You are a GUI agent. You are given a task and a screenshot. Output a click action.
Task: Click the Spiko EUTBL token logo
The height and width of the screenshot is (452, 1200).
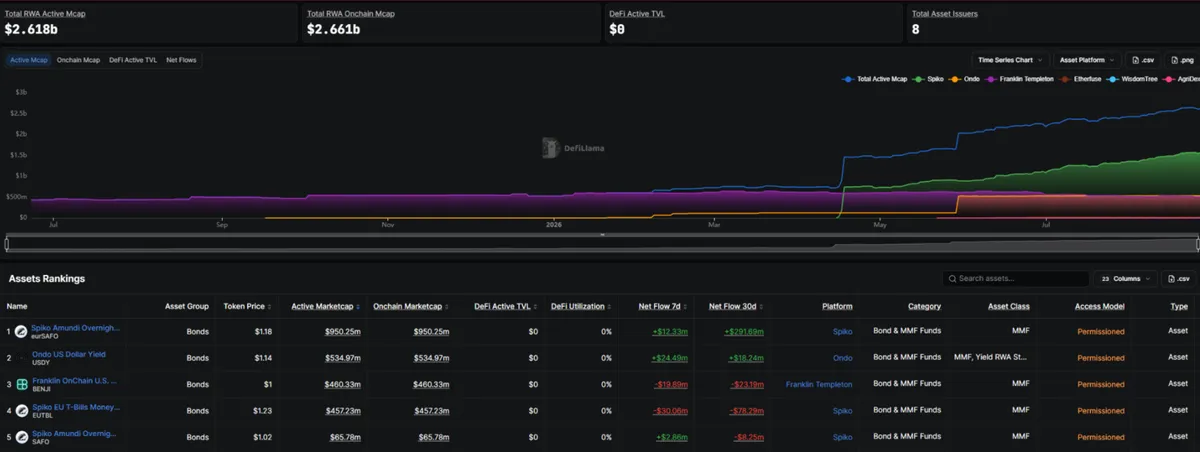click(x=21, y=410)
